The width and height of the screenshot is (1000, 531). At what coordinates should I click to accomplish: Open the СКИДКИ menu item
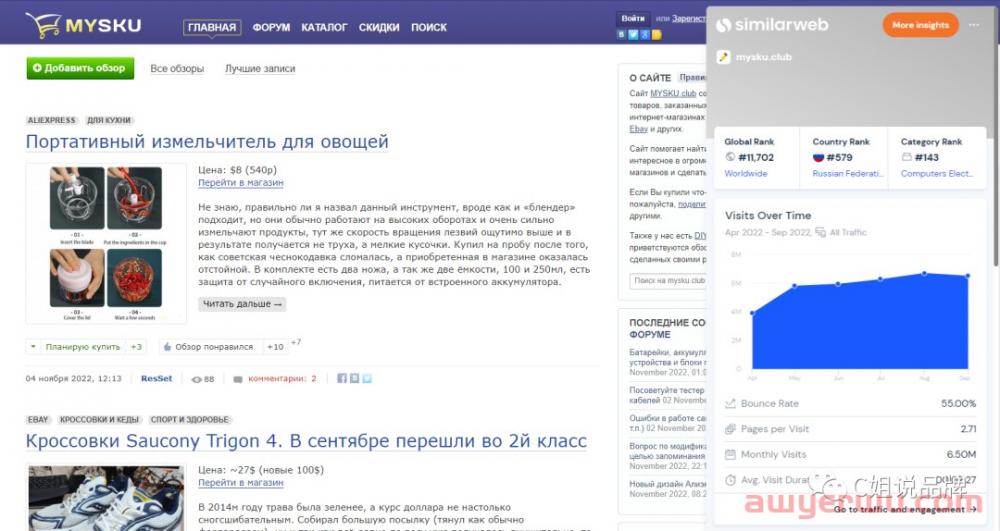click(379, 27)
